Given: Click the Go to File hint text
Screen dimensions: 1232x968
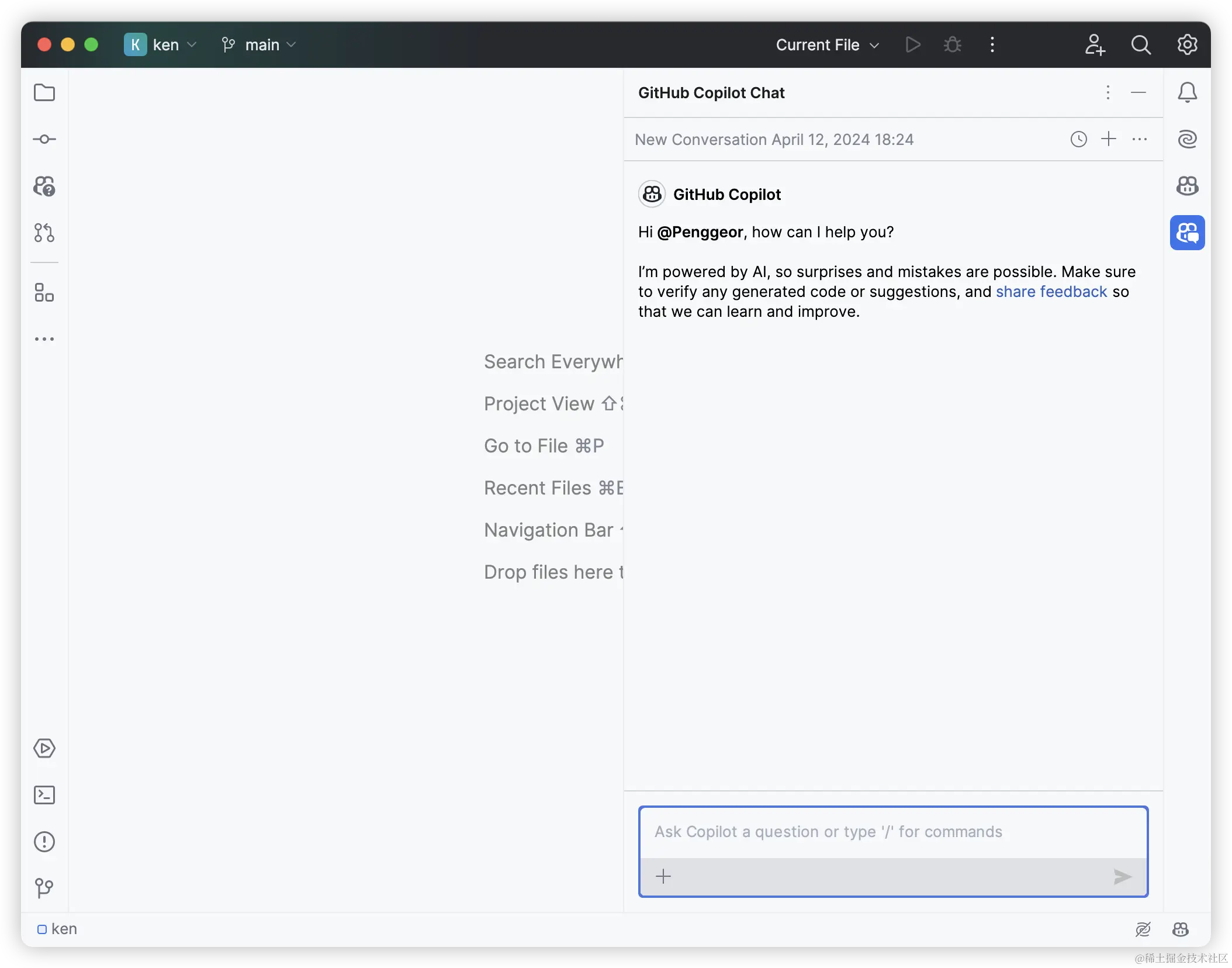Looking at the screenshot, I should click(544, 446).
